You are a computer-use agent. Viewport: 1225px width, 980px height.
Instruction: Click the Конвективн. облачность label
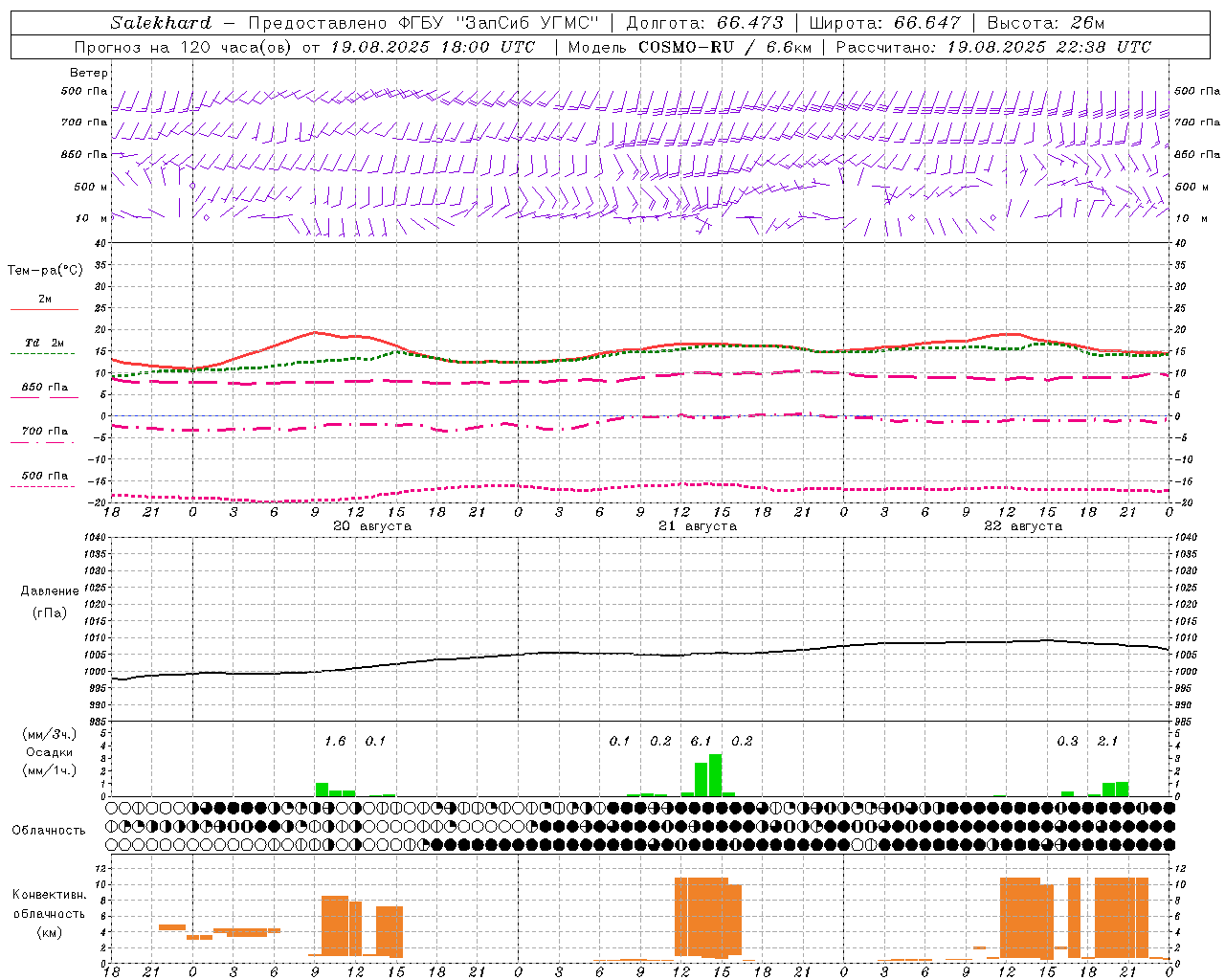[x=49, y=904]
